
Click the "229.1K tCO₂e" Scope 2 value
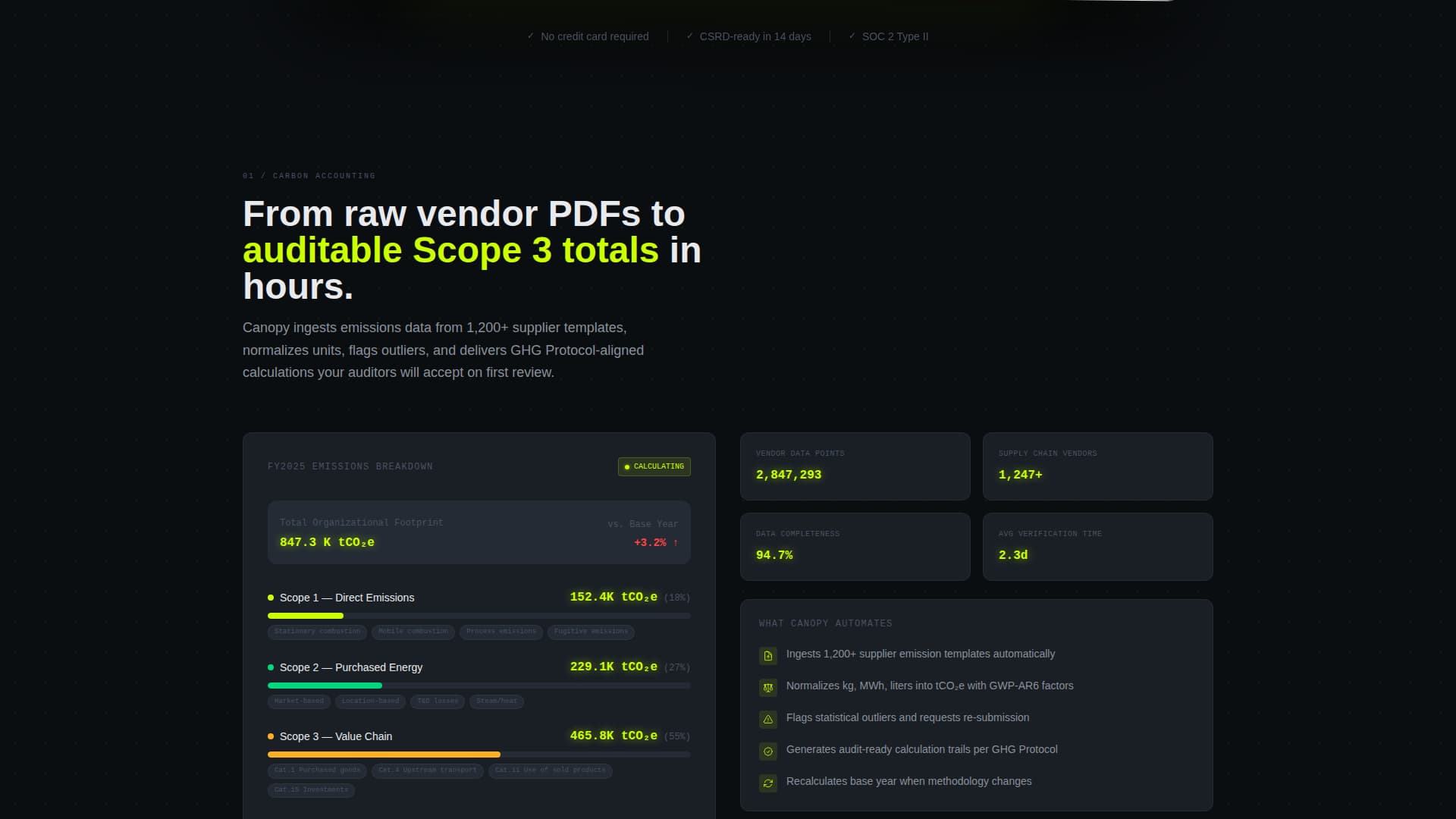coord(613,667)
